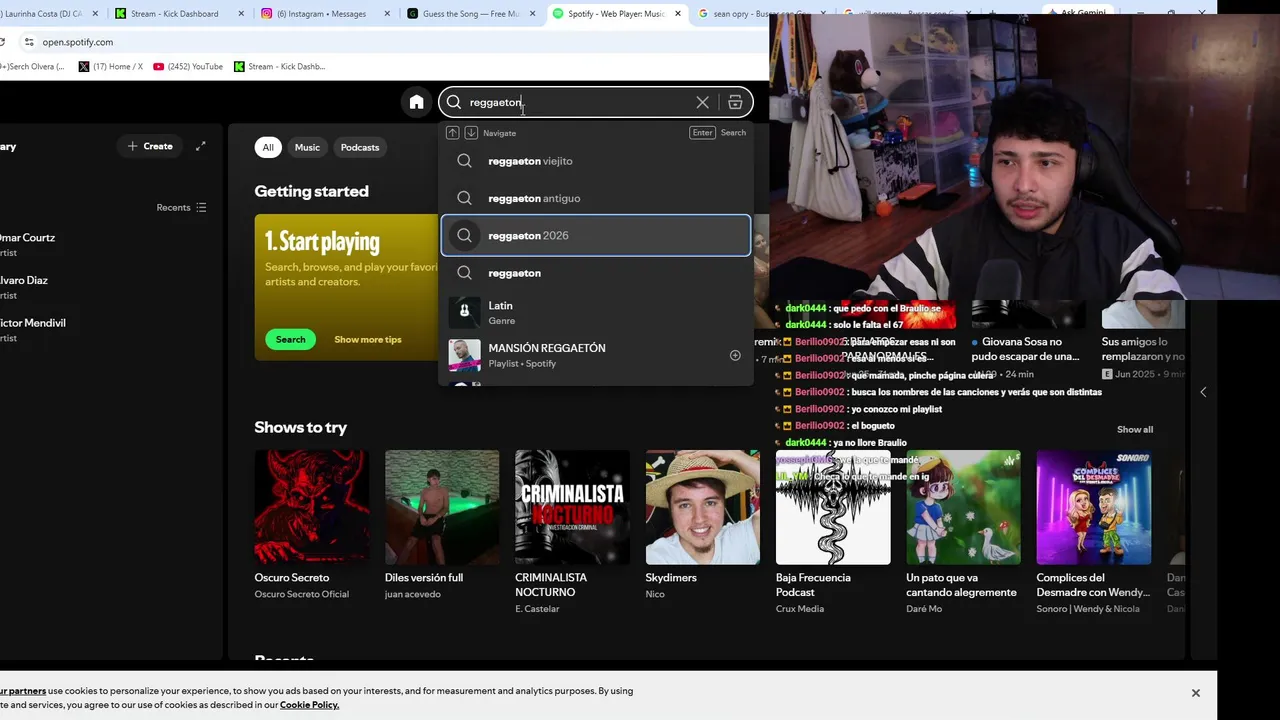This screenshot has width=1280, height=720.
Task: Click the Create button in library
Action: pos(150,146)
